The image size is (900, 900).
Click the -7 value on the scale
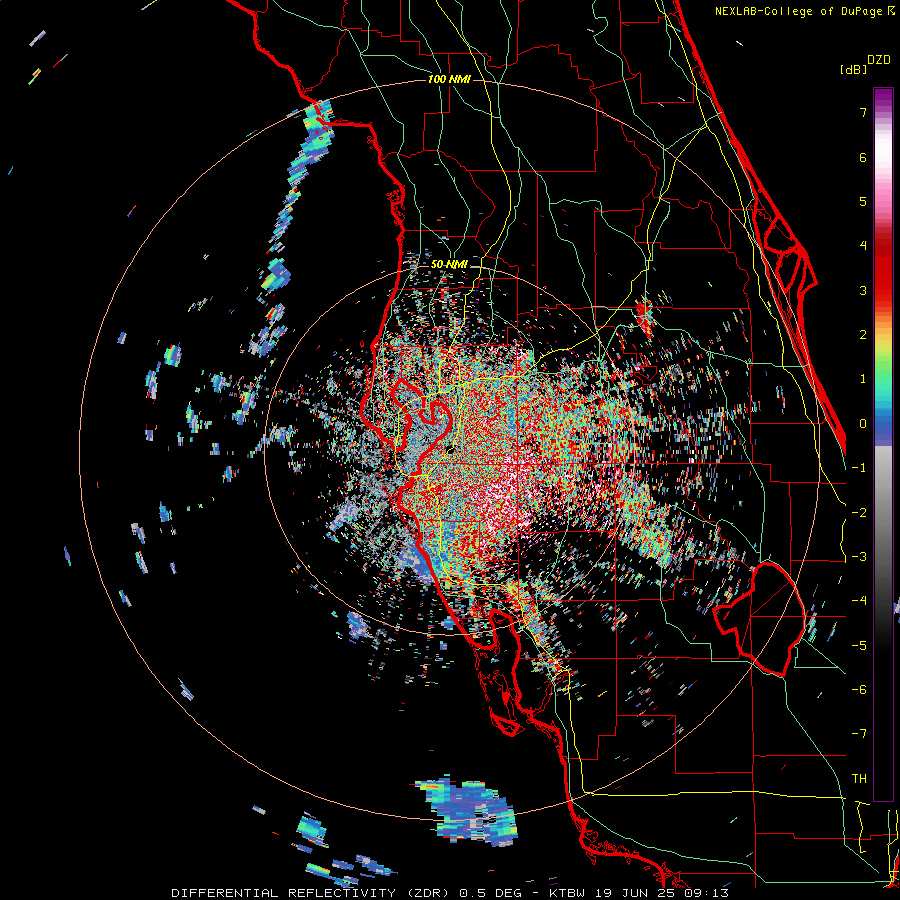click(x=859, y=734)
